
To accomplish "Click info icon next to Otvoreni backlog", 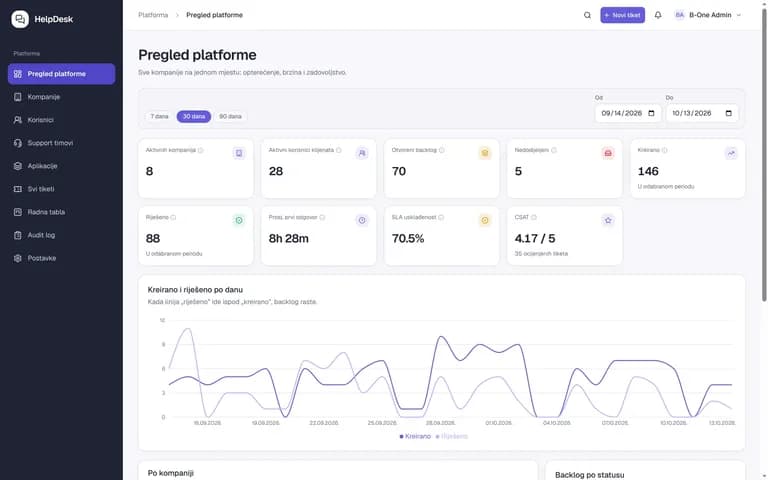I will [442, 150].
